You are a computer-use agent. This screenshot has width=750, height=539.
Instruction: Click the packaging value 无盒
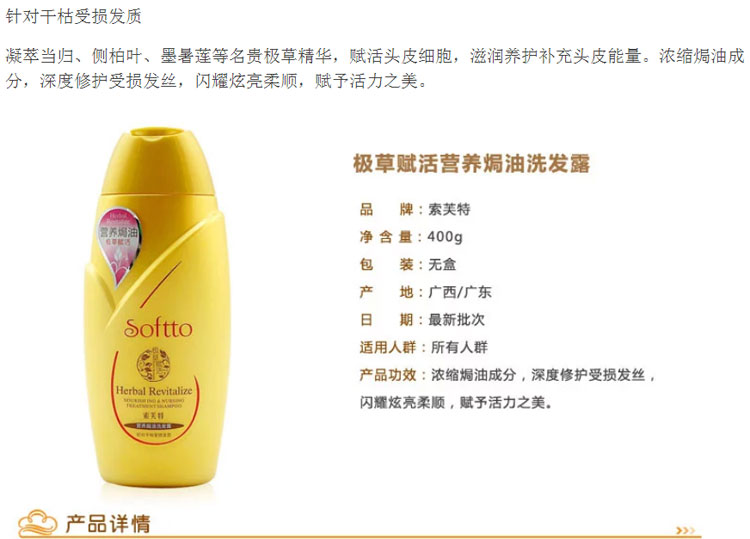click(x=442, y=264)
